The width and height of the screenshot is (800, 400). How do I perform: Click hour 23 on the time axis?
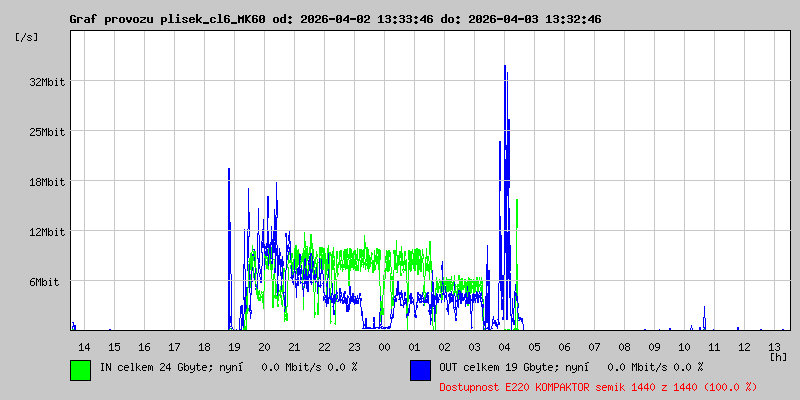tap(354, 346)
